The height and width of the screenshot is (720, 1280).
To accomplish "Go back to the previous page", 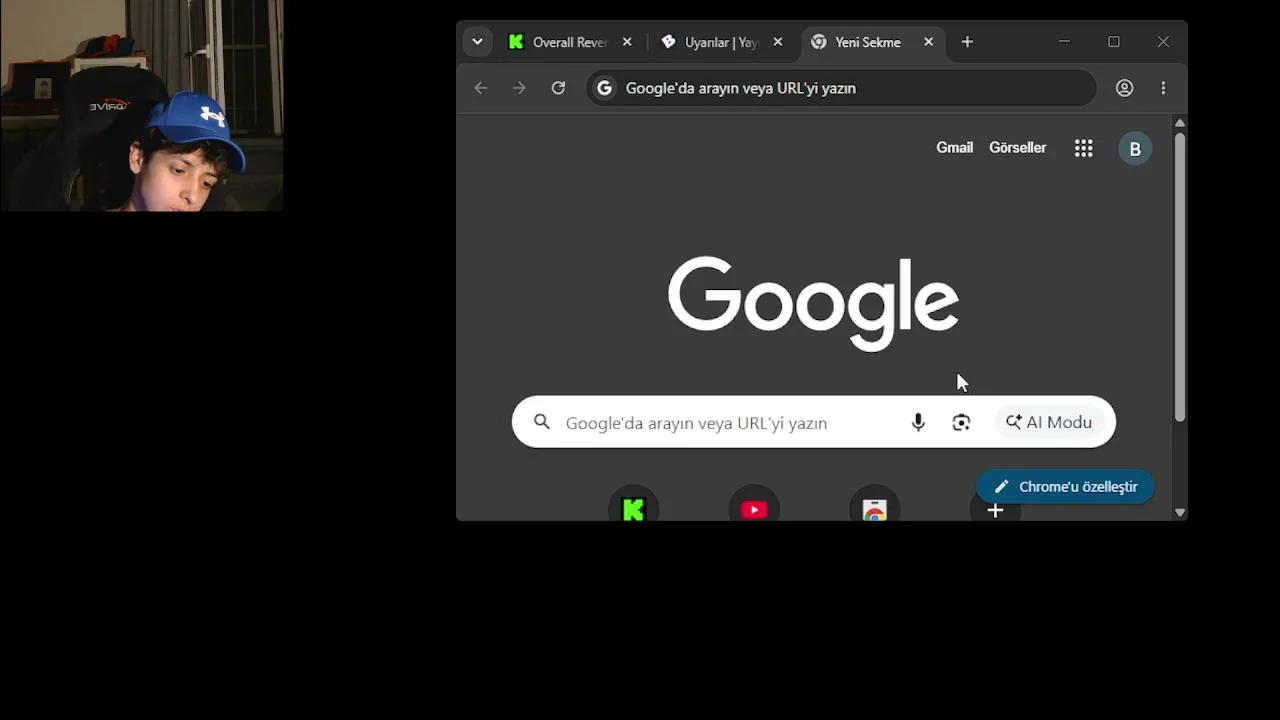I will [x=481, y=88].
